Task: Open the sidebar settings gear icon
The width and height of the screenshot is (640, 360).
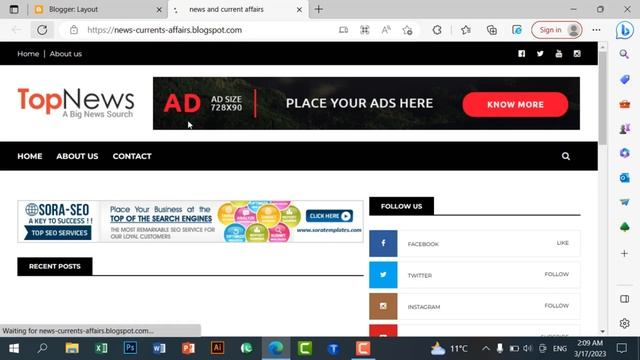Action: [x=624, y=323]
